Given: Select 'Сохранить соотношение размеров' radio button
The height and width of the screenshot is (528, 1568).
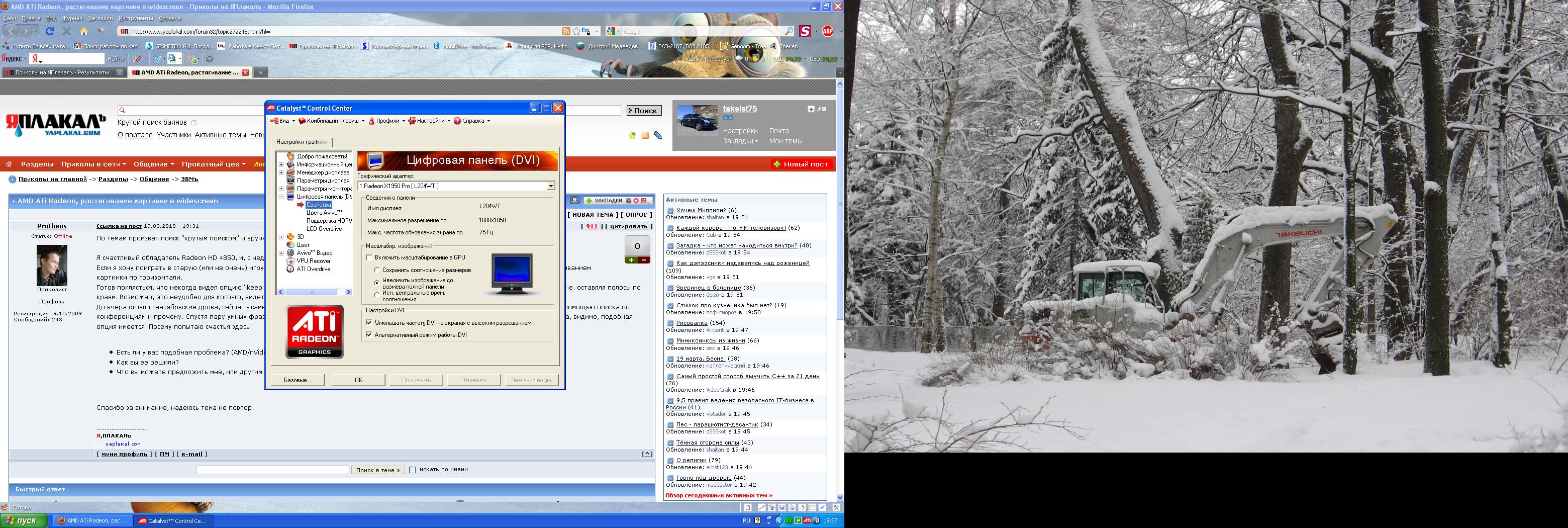Looking at the screenshot, I should (377, 270).
